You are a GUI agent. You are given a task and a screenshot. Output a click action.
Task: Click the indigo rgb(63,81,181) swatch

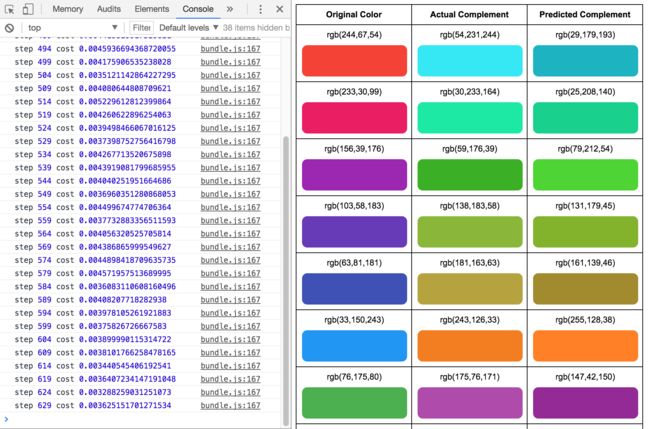354,288
